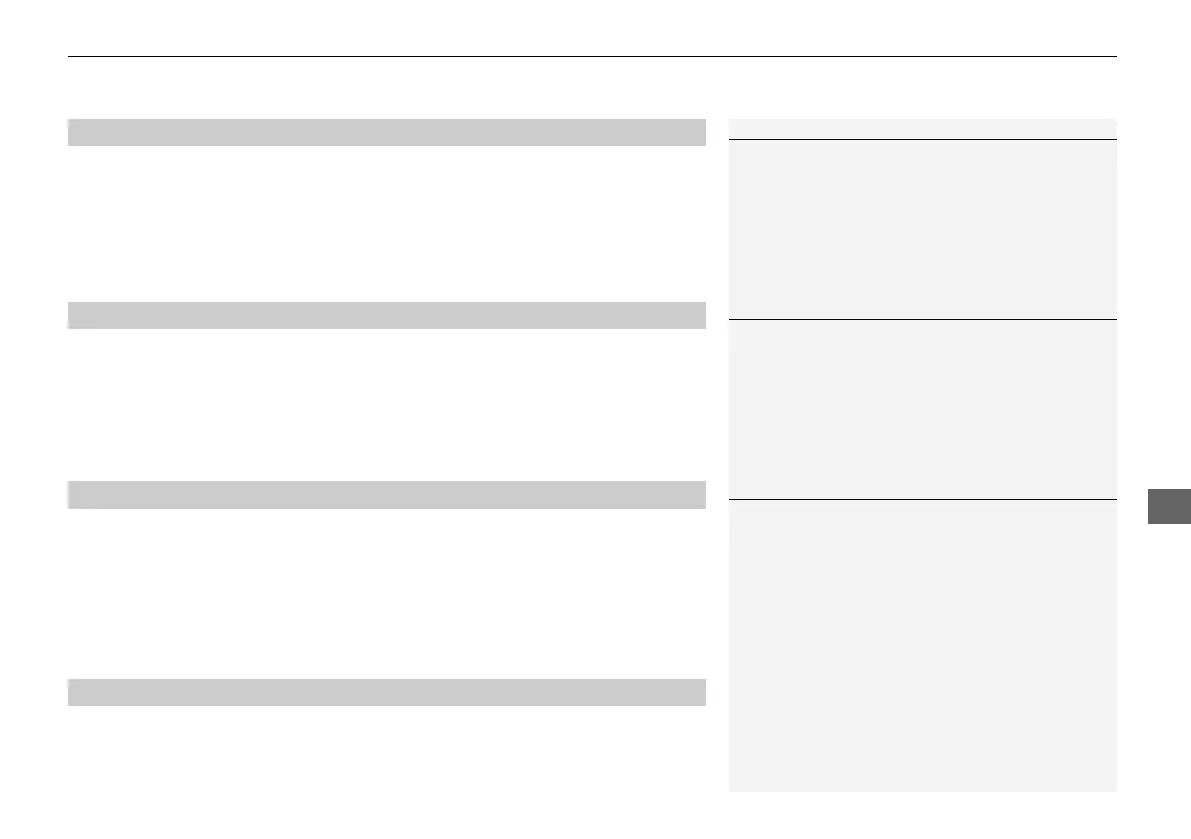
Task: Click divider between middle and bottom sidebar panels
Action: 922,499
